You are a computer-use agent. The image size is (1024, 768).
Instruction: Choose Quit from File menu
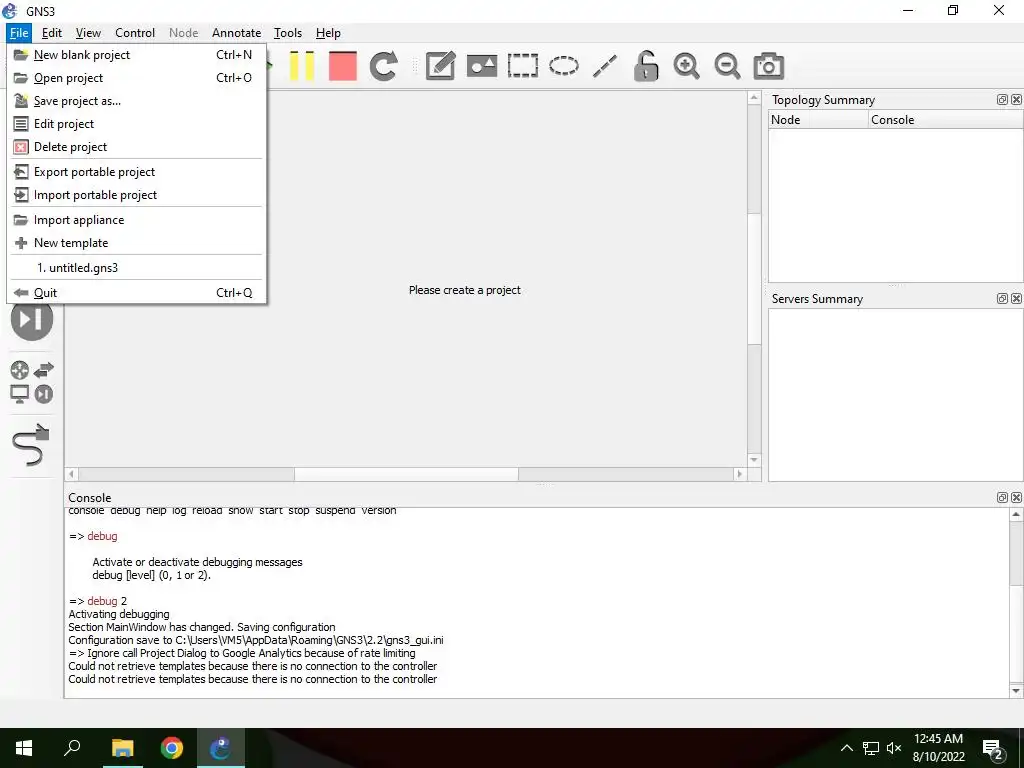[x=136, y=293]
